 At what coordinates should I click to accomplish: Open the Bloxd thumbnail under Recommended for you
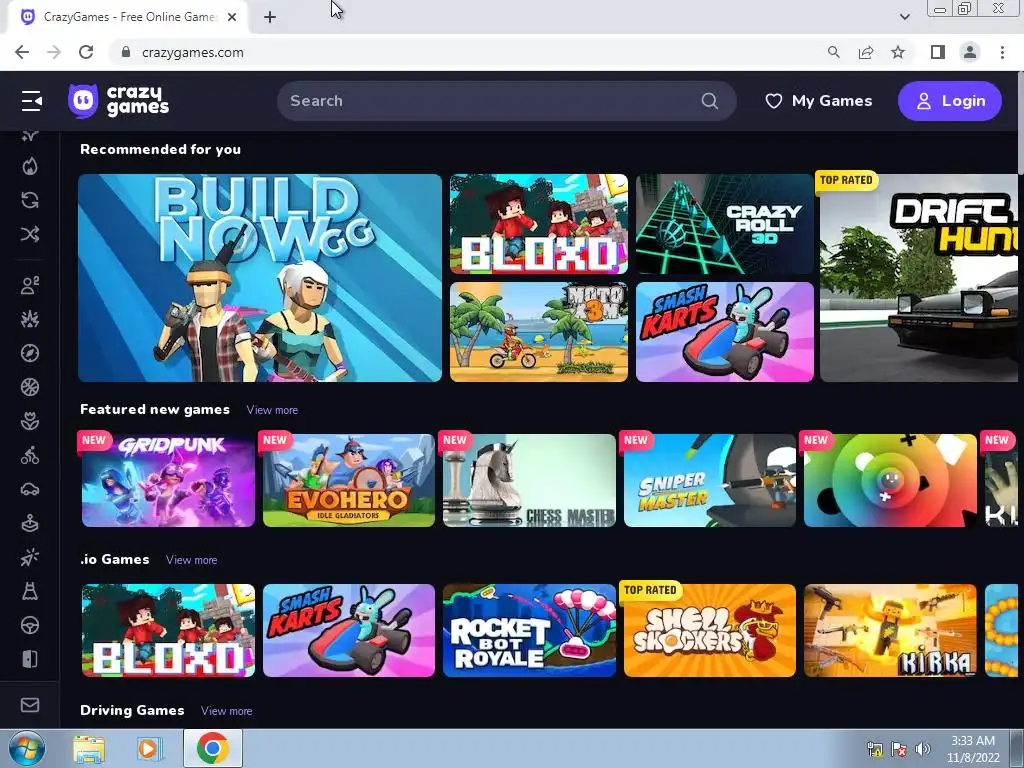(x=539, y=224)
